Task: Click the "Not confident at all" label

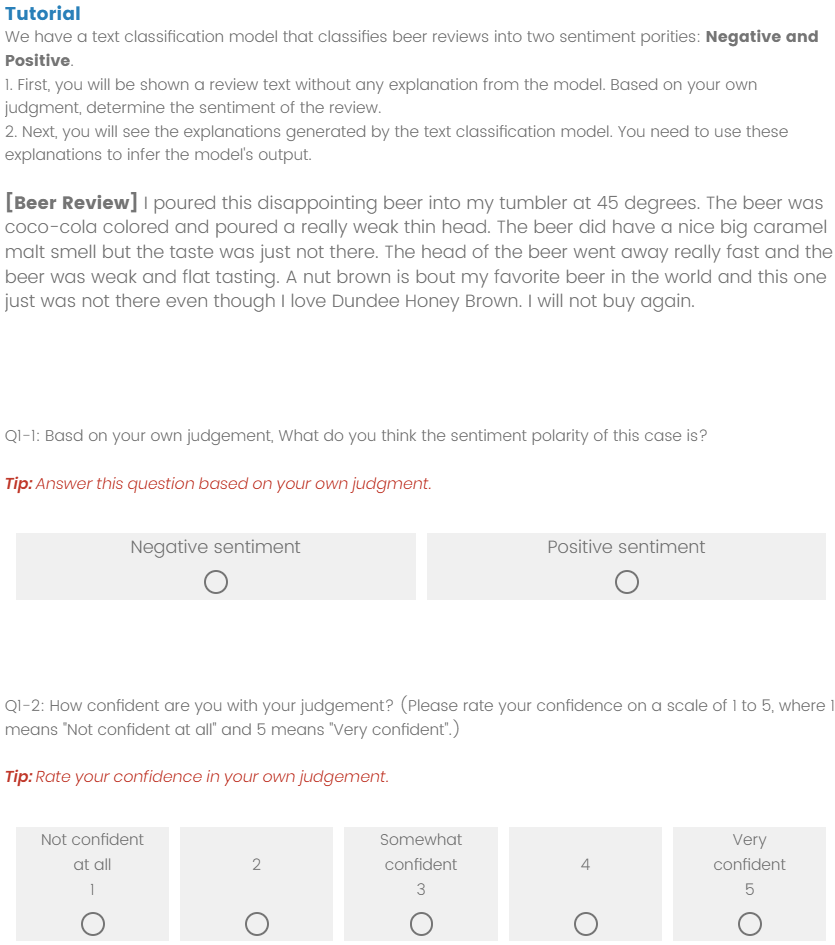Action: pos(92,852)
